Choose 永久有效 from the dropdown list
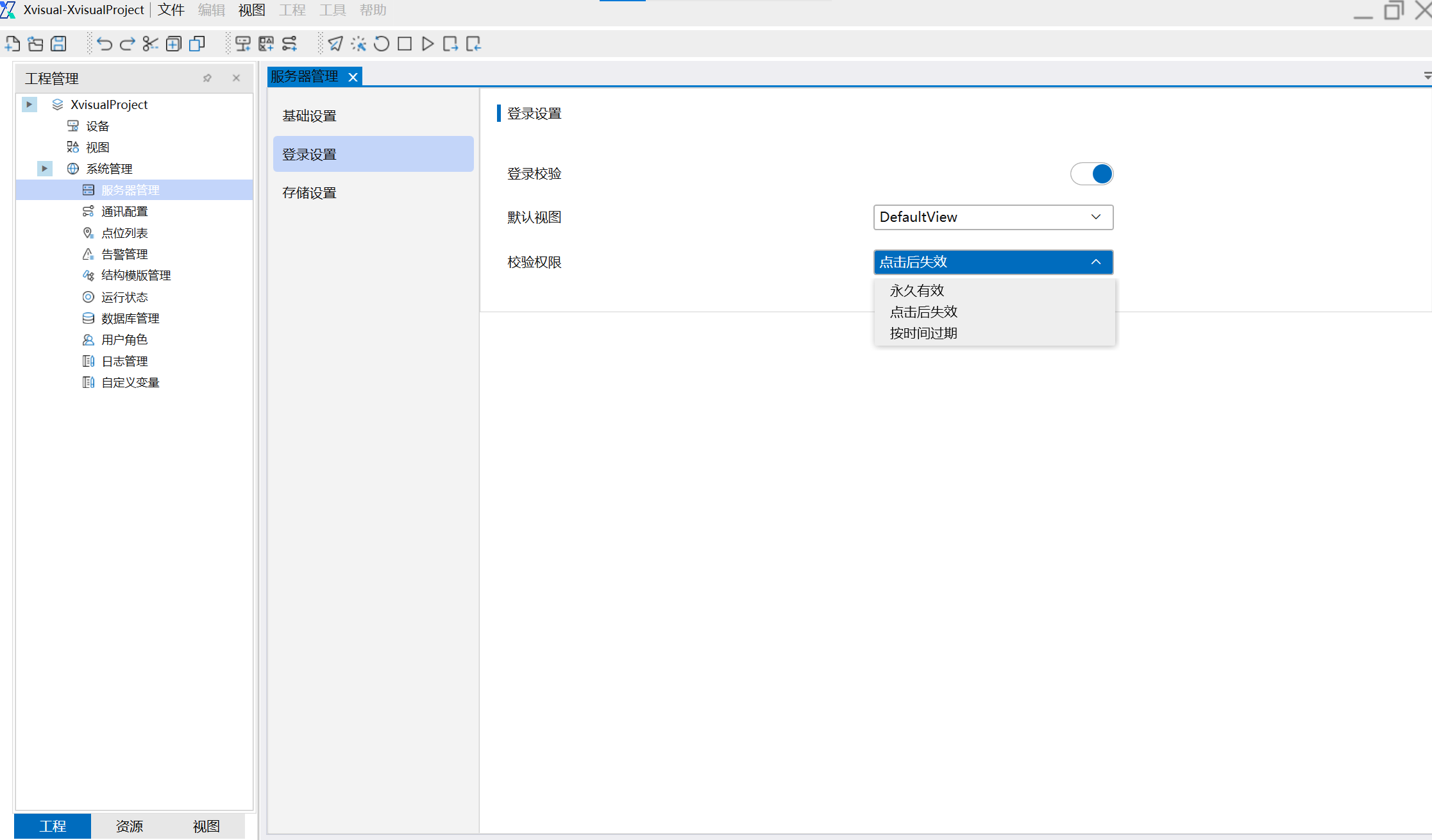 917,290
